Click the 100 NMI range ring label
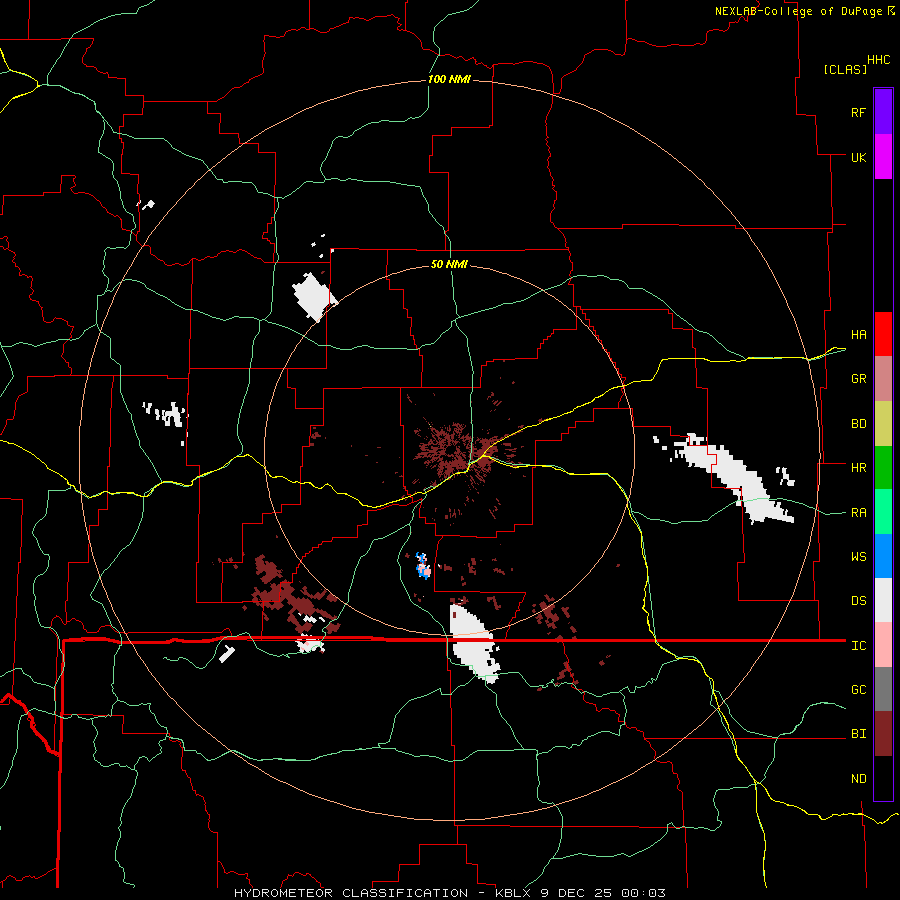 [x=449, y=79]
